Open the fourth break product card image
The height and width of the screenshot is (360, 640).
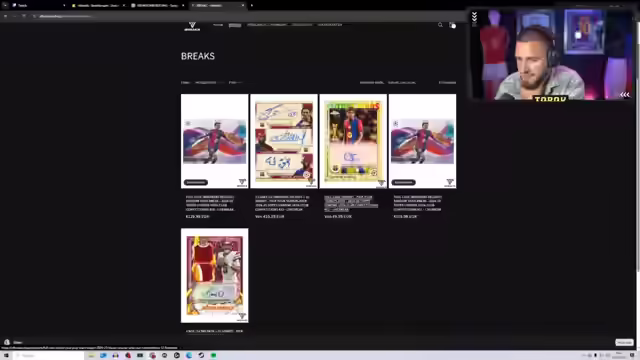tap(422, 141)
